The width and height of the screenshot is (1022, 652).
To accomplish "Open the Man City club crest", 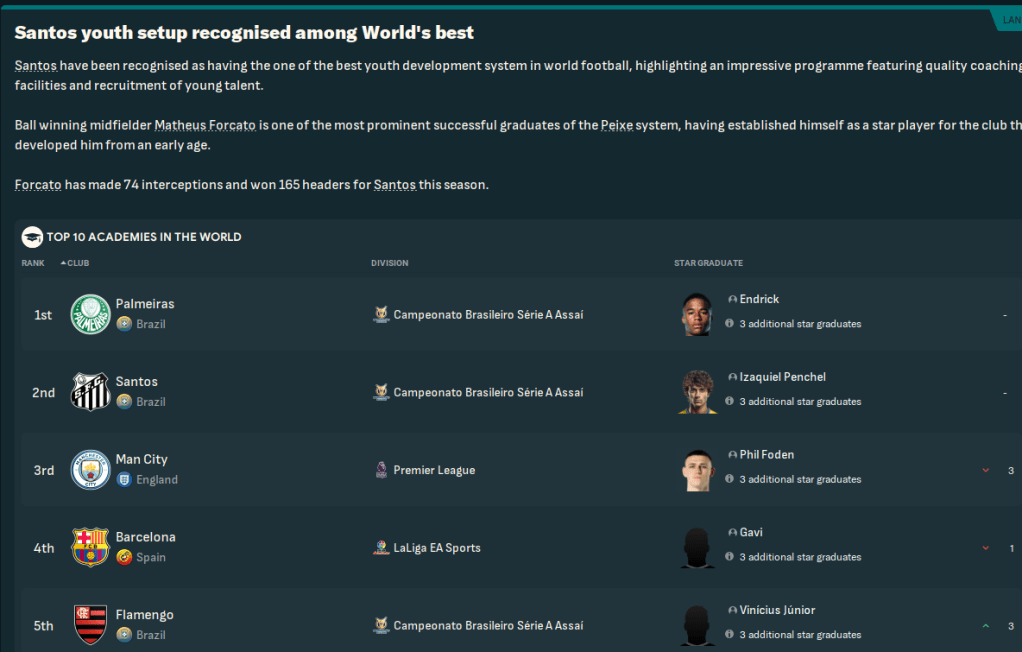I will 90,470.
